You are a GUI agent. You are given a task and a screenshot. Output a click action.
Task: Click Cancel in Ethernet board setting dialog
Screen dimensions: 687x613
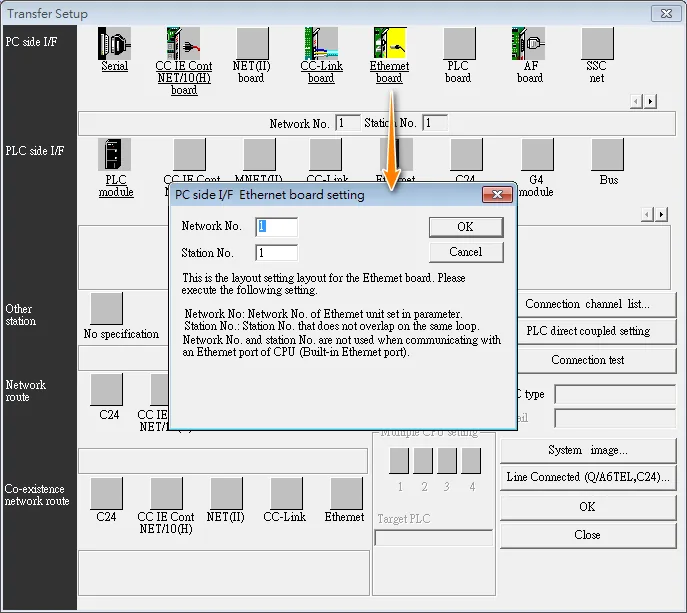click(x=466, y=252)
